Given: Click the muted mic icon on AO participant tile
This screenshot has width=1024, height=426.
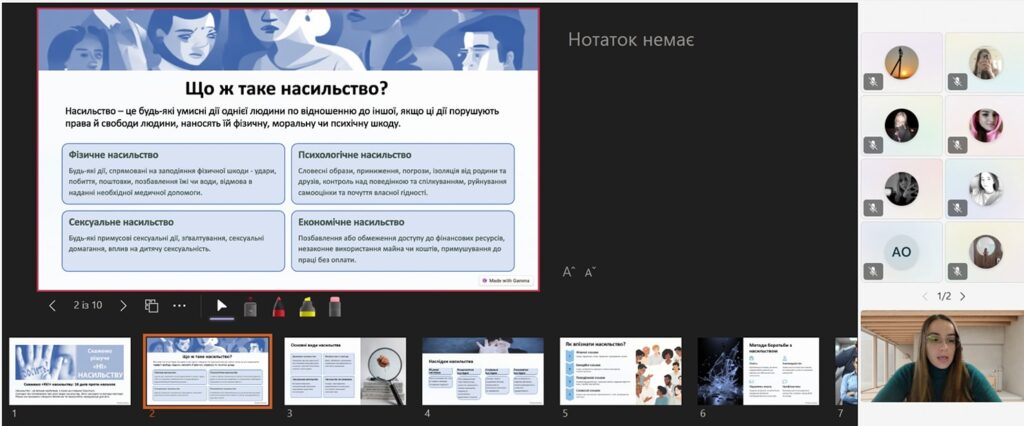Looking at the screenshot, I should coord(874,271).
